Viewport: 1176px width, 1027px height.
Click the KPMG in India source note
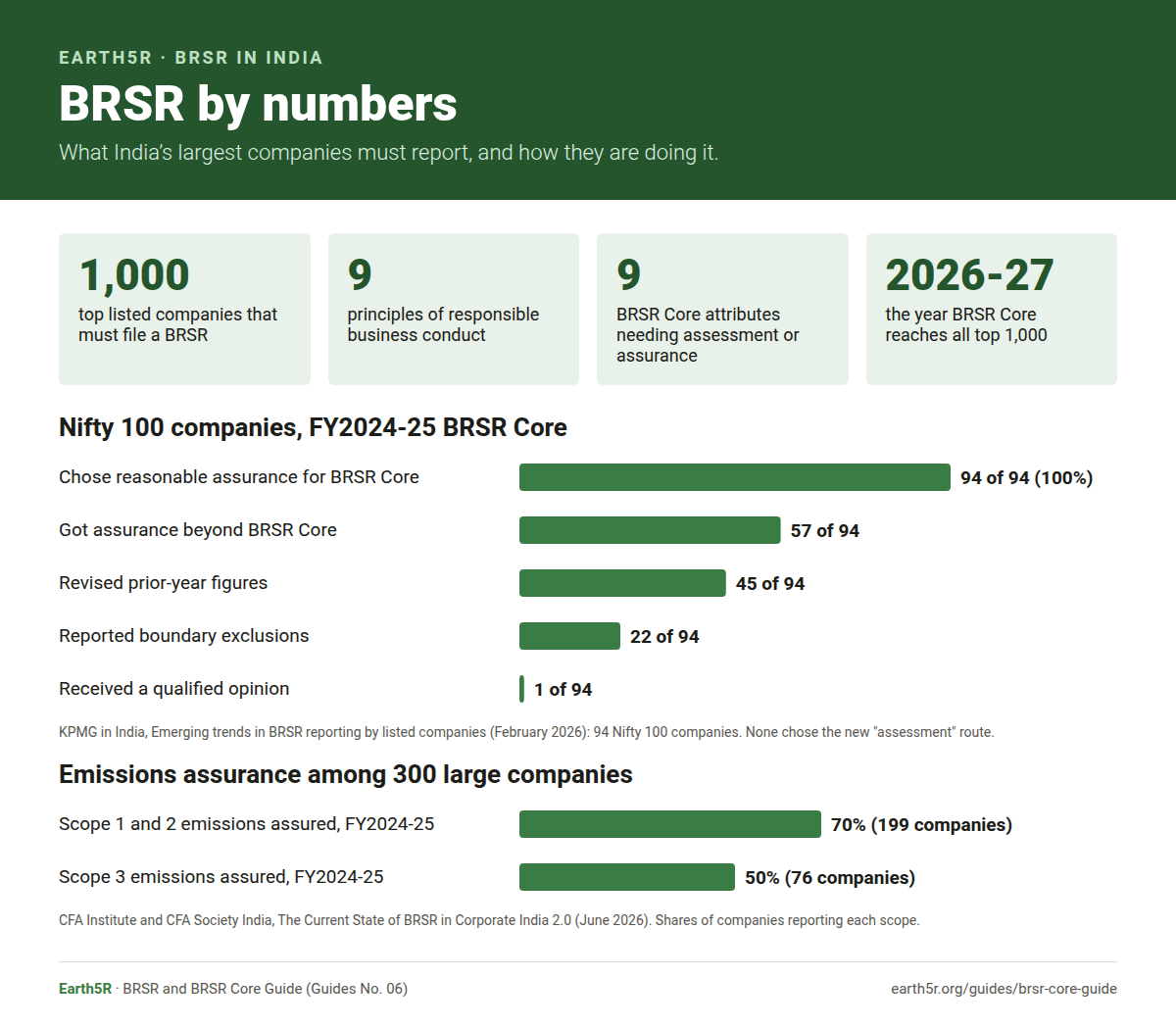526,732
